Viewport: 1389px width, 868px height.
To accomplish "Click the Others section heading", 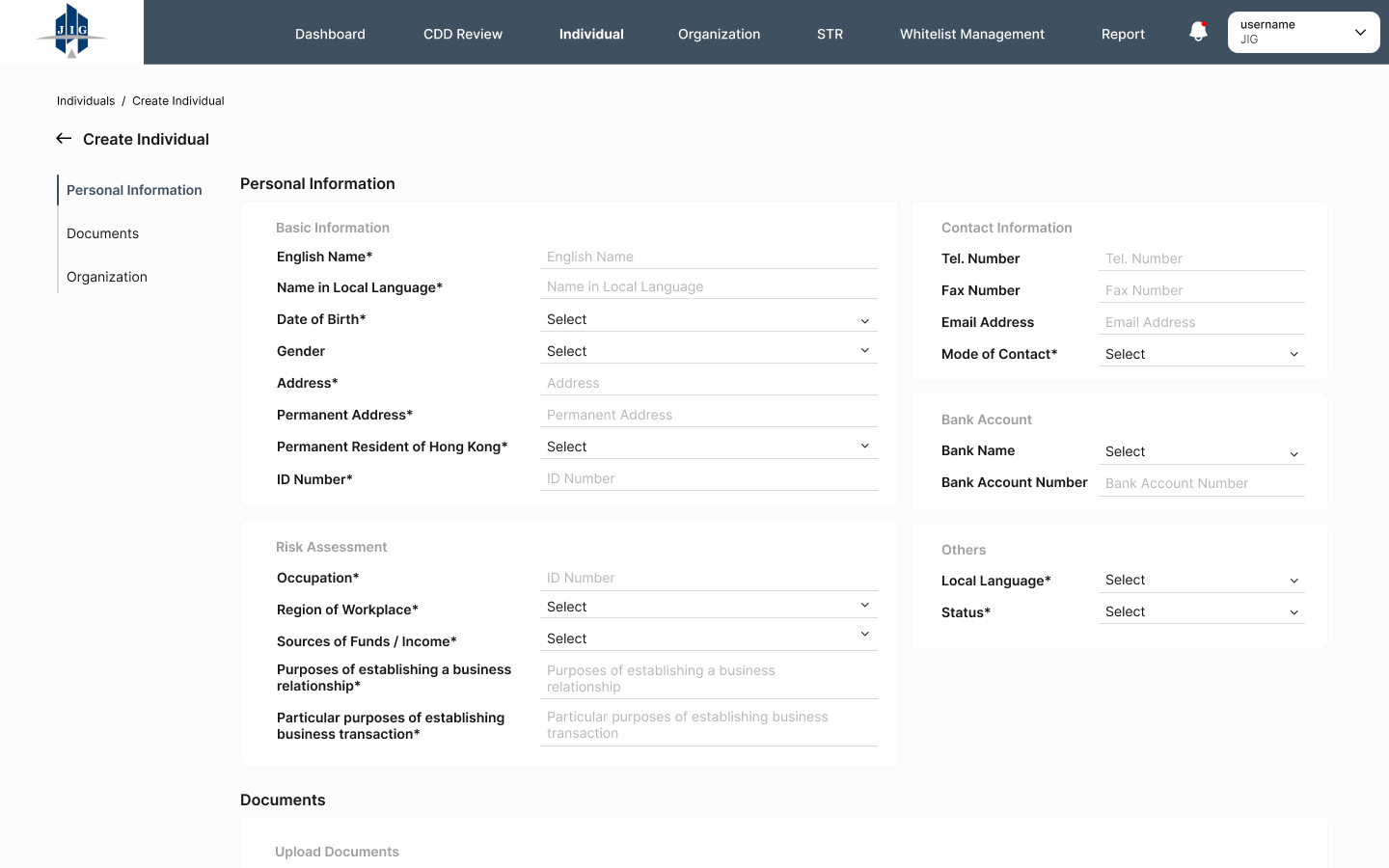I will pyautogui.click(x=964, y=550).
